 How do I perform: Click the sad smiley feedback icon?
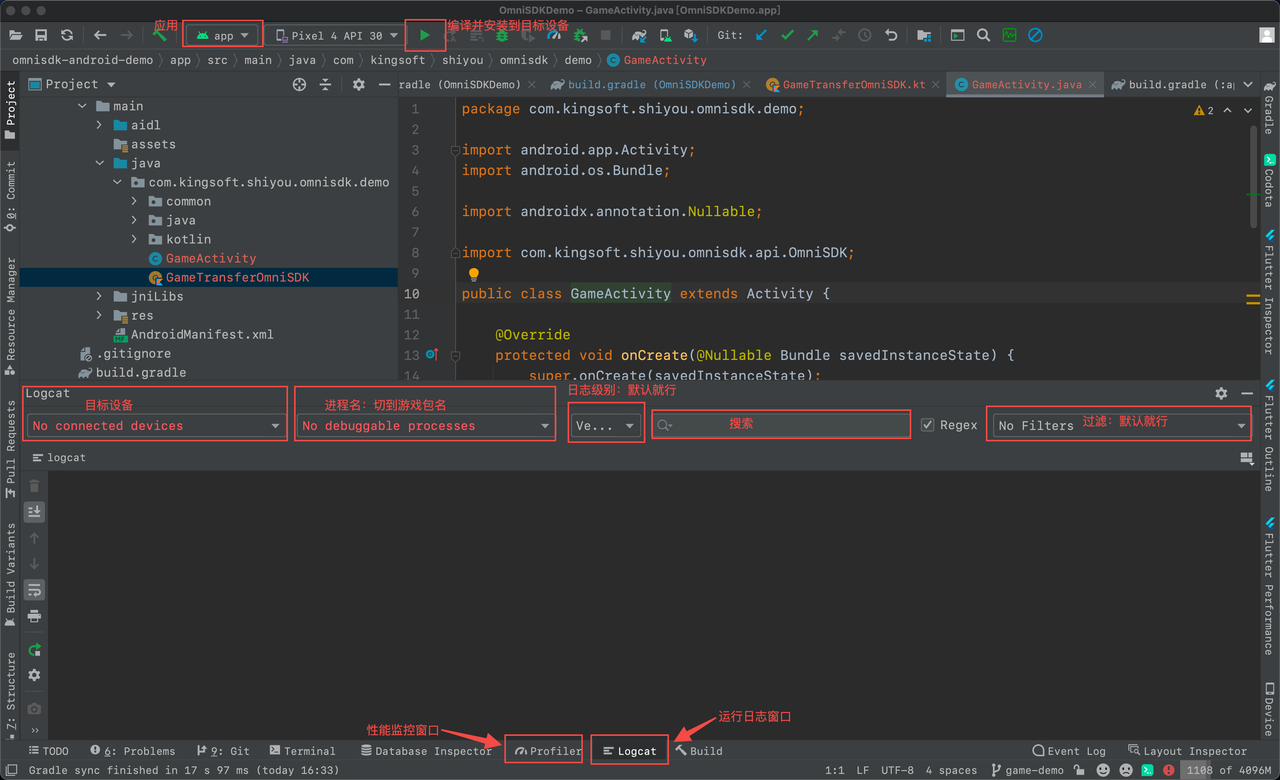1125,770
